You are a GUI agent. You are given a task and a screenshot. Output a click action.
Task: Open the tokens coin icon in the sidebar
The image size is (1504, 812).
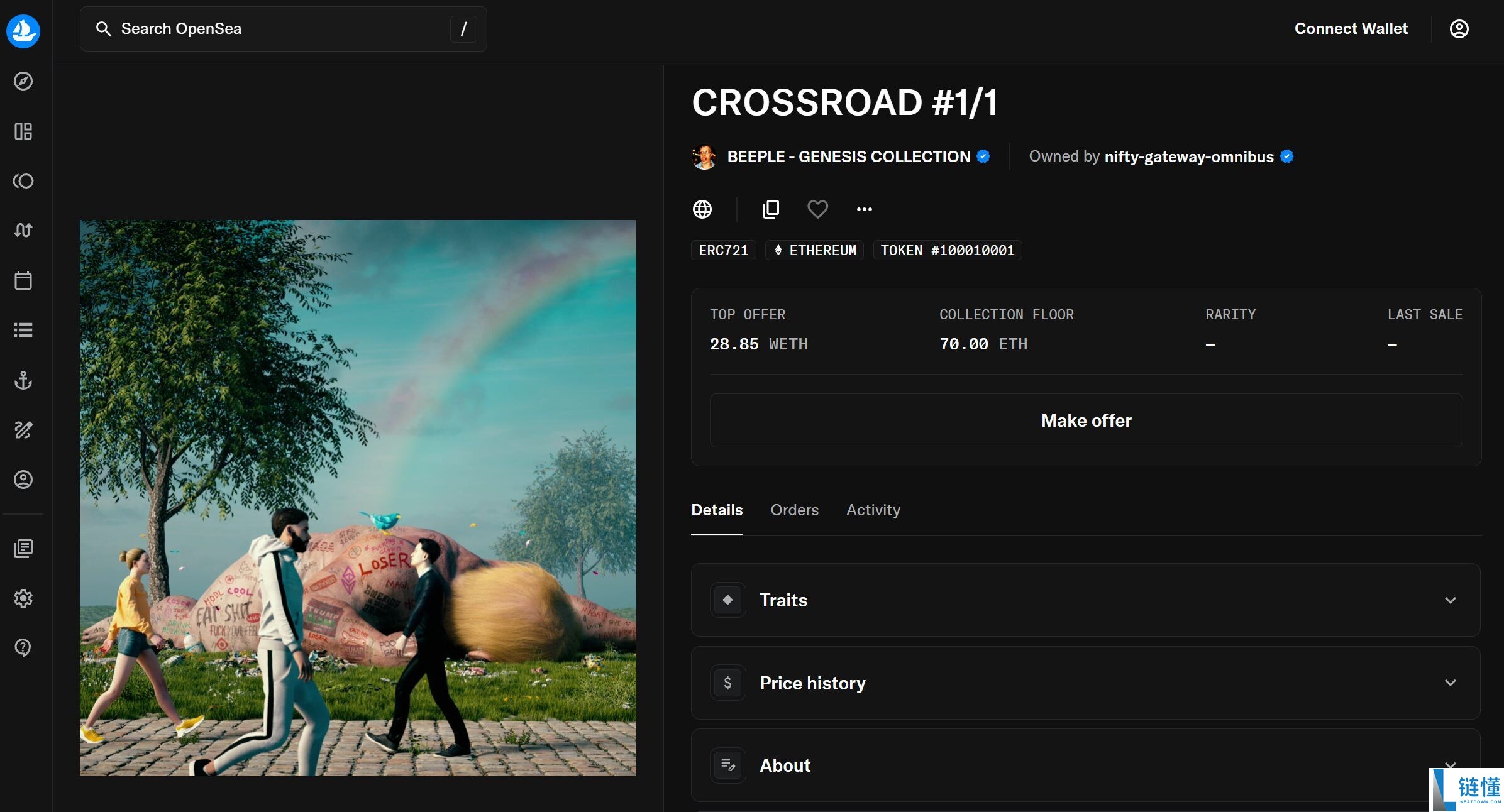(x=23, y=181)
